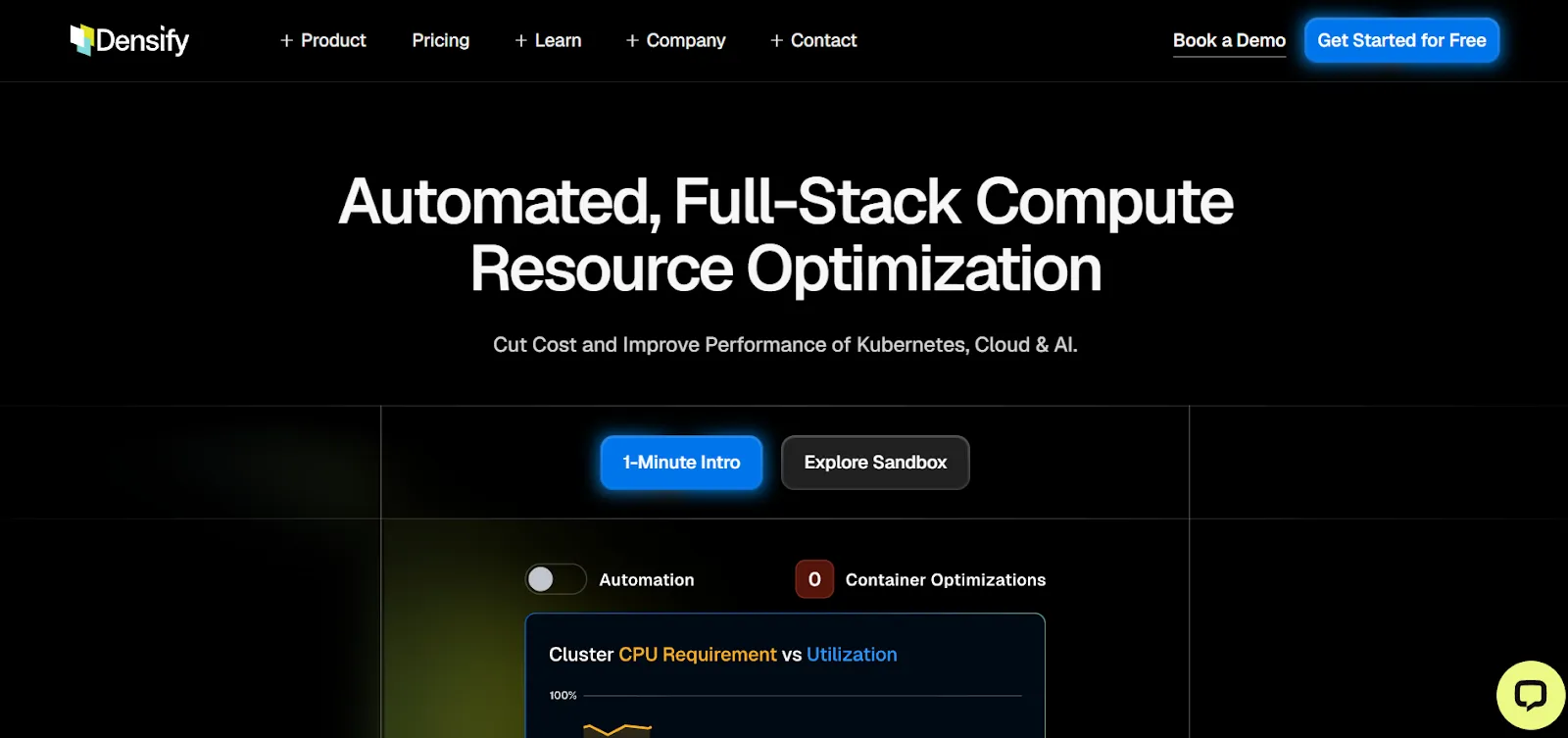
Task: Play the 1-Minute Intro
Action: (x=681, y=463)
